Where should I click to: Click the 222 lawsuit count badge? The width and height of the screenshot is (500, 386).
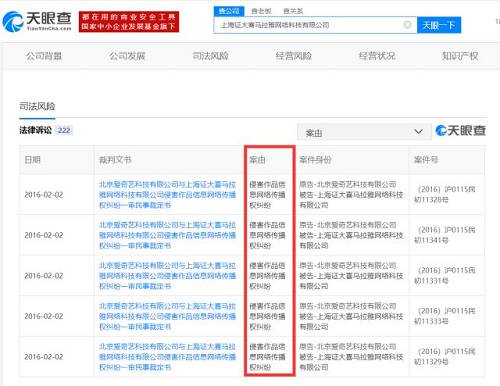point(64,130)
